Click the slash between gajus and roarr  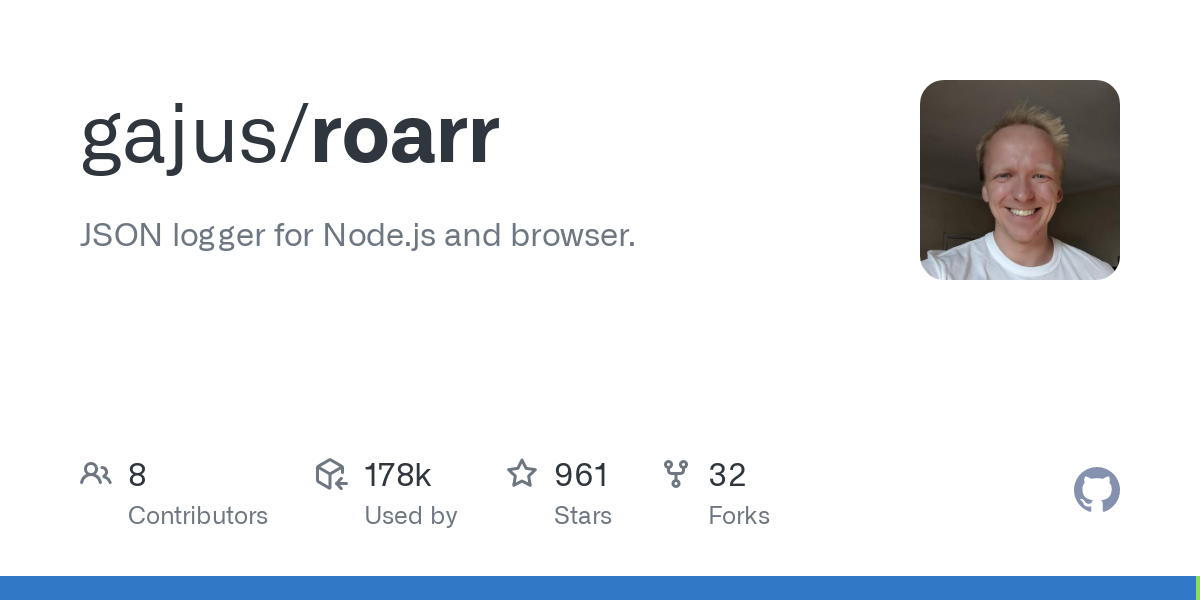295,137
